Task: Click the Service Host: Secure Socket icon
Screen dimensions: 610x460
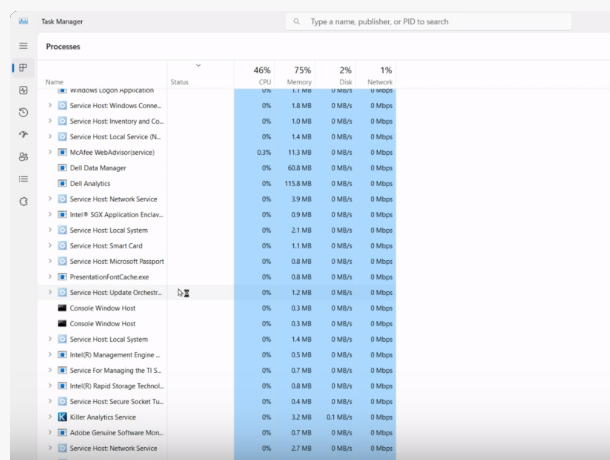Action: [62, 401]
